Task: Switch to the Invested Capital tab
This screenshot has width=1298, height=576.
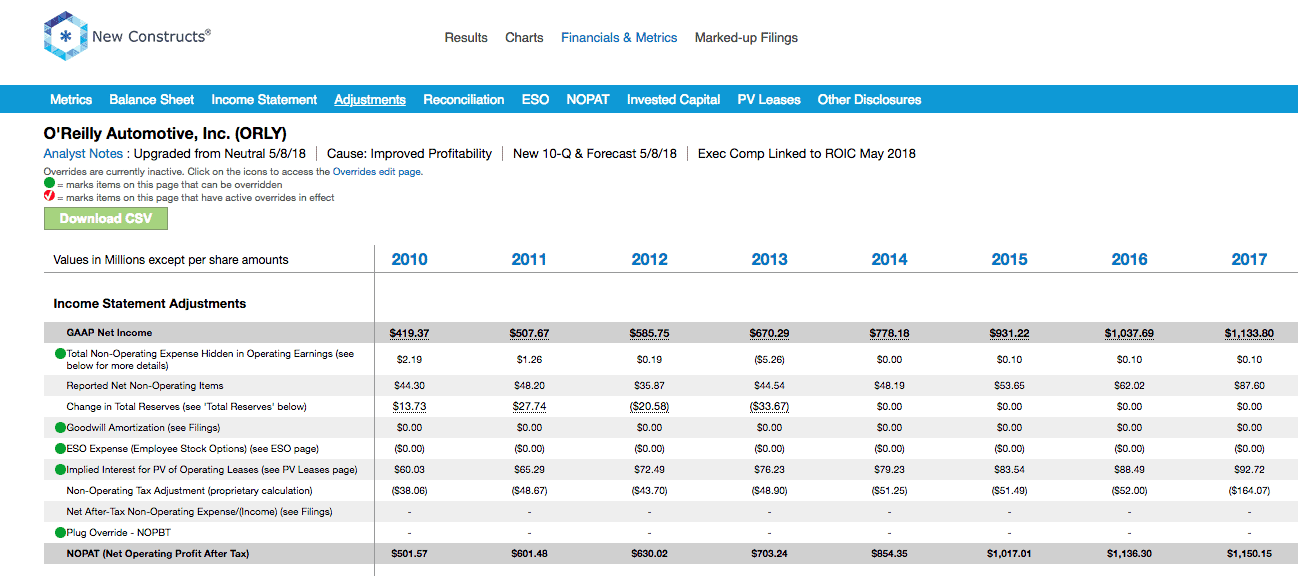Action: pyautogui.click(x=674, y=99)
